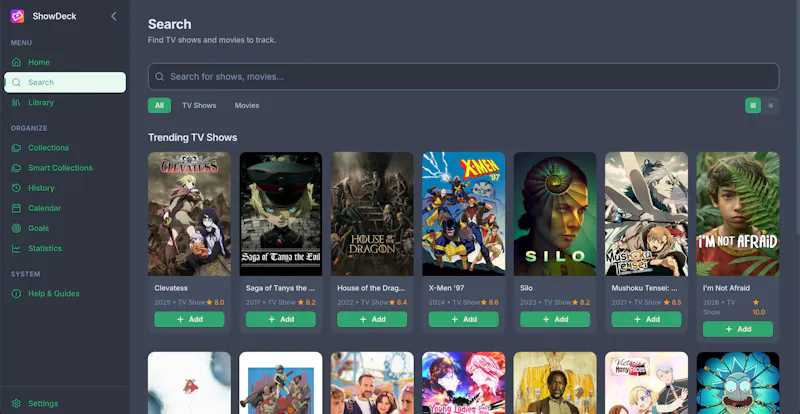Focus the search shows and movies field
This screenshot has height=414, width=800.
pyautogui.click(x=463, y=77)
